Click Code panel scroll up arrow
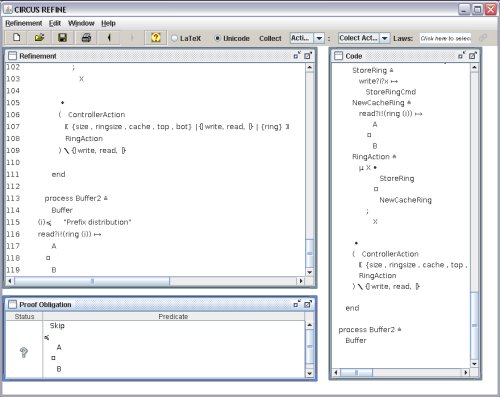 tap(474, 67)
